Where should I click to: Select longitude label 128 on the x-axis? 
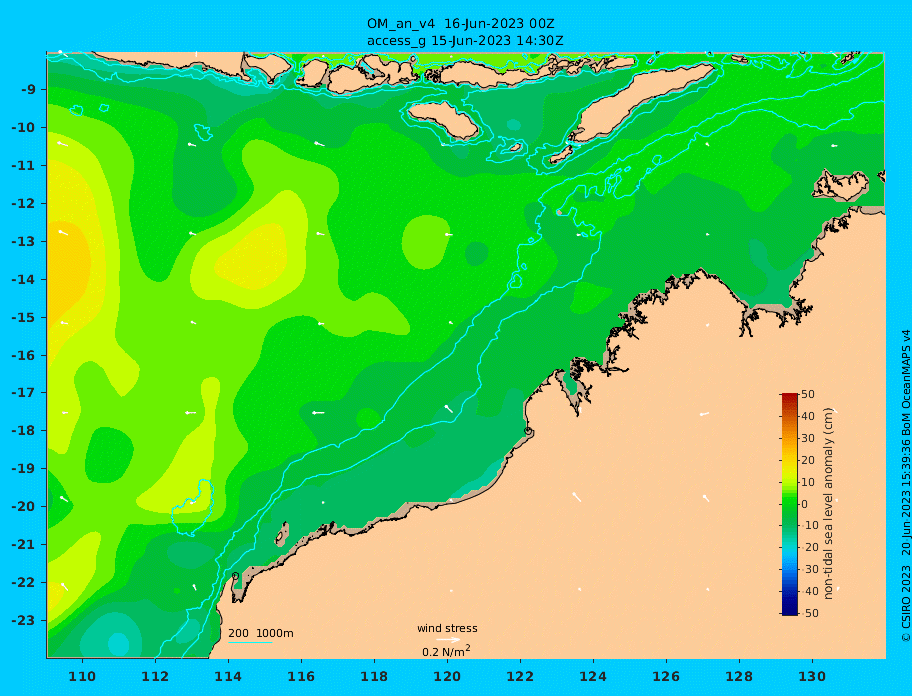pos(739,676)
